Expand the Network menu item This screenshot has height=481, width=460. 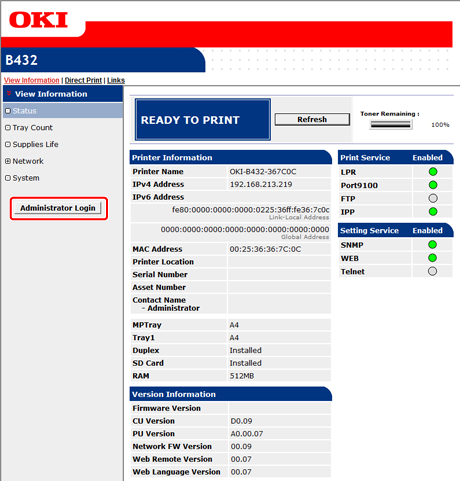[x=24, y=161]
